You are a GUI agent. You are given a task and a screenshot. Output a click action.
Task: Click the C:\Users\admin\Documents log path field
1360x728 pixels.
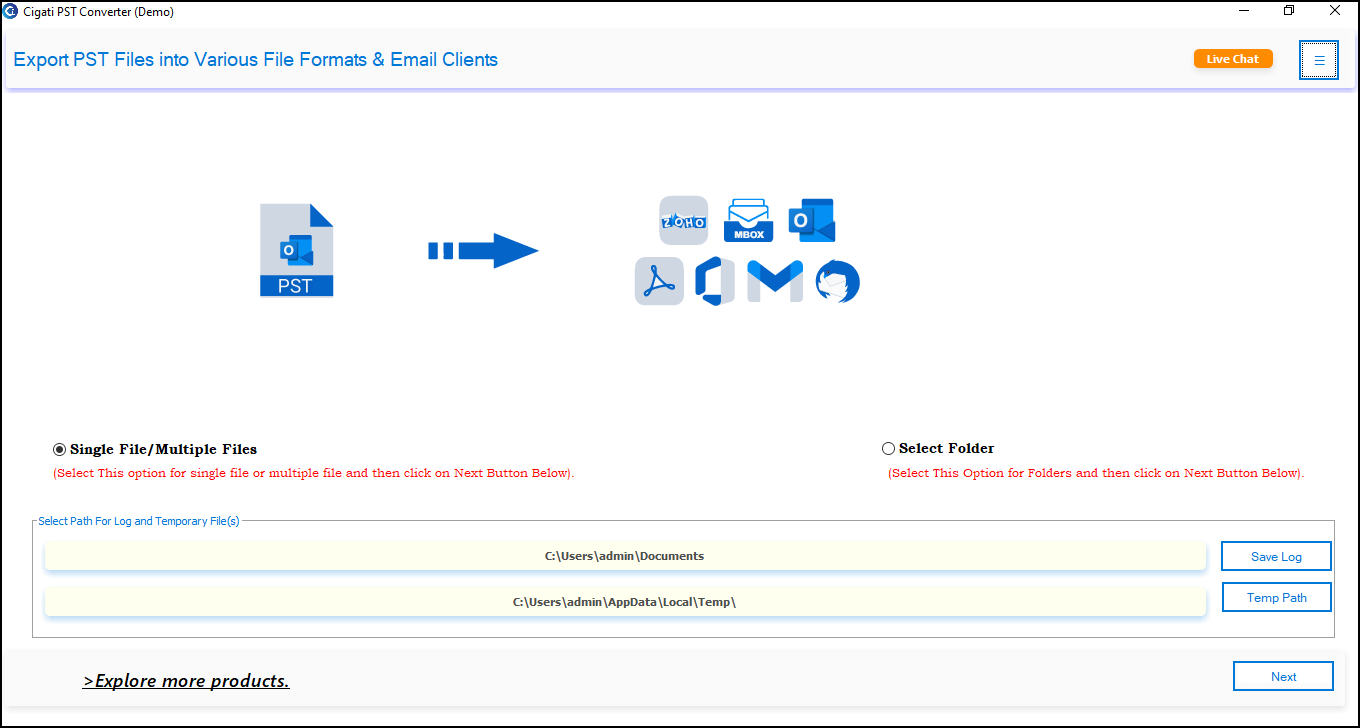(625, 556)
